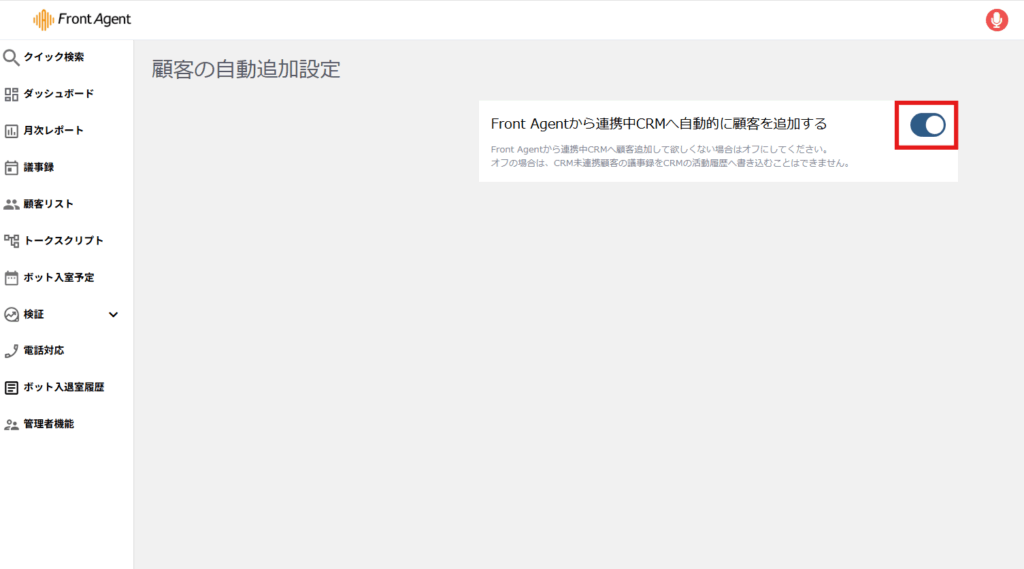Open the ダッシュボード grid icon

pos(12,94)
